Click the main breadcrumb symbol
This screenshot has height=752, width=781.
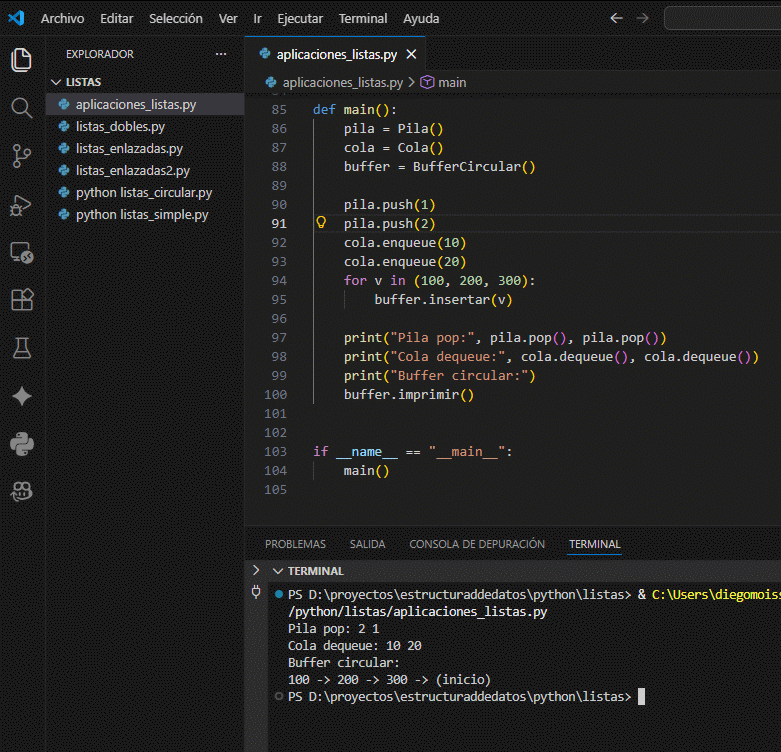(451, 83)
